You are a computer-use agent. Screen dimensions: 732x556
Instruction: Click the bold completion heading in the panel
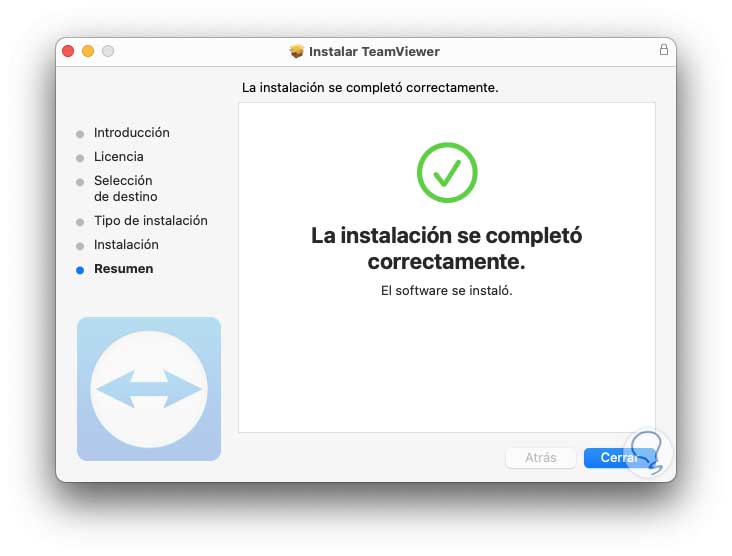pos(447,248)
